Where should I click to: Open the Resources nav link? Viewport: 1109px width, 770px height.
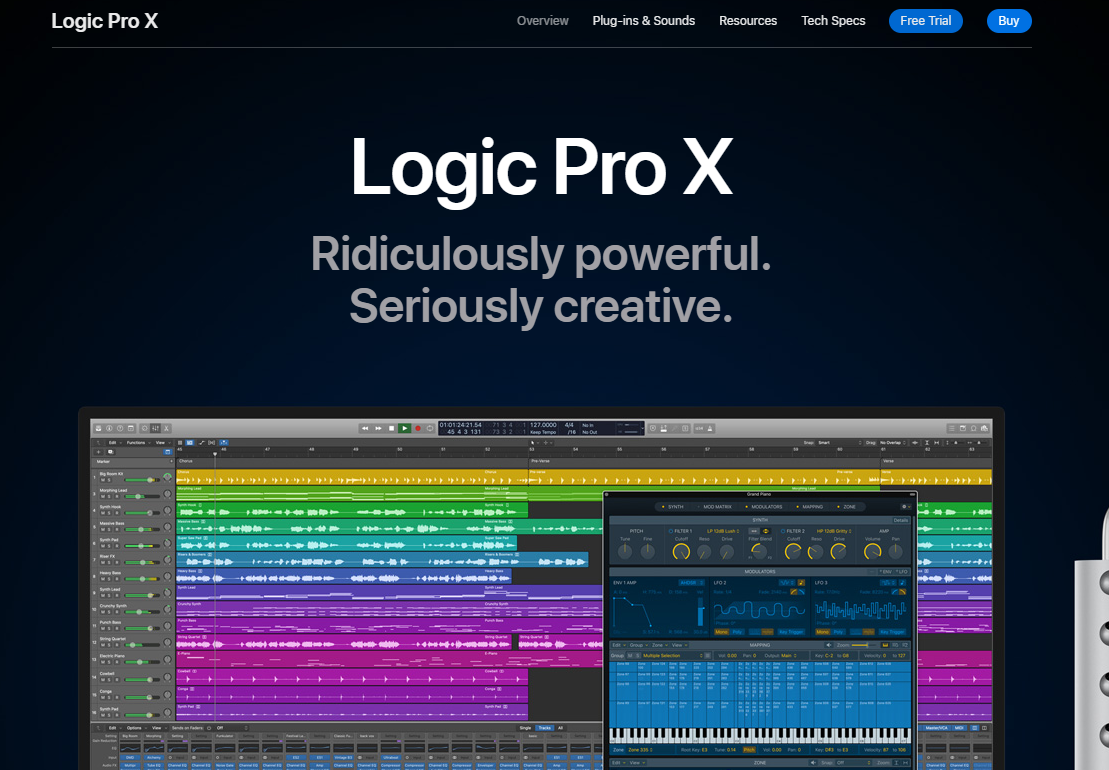tap(748, 21)
